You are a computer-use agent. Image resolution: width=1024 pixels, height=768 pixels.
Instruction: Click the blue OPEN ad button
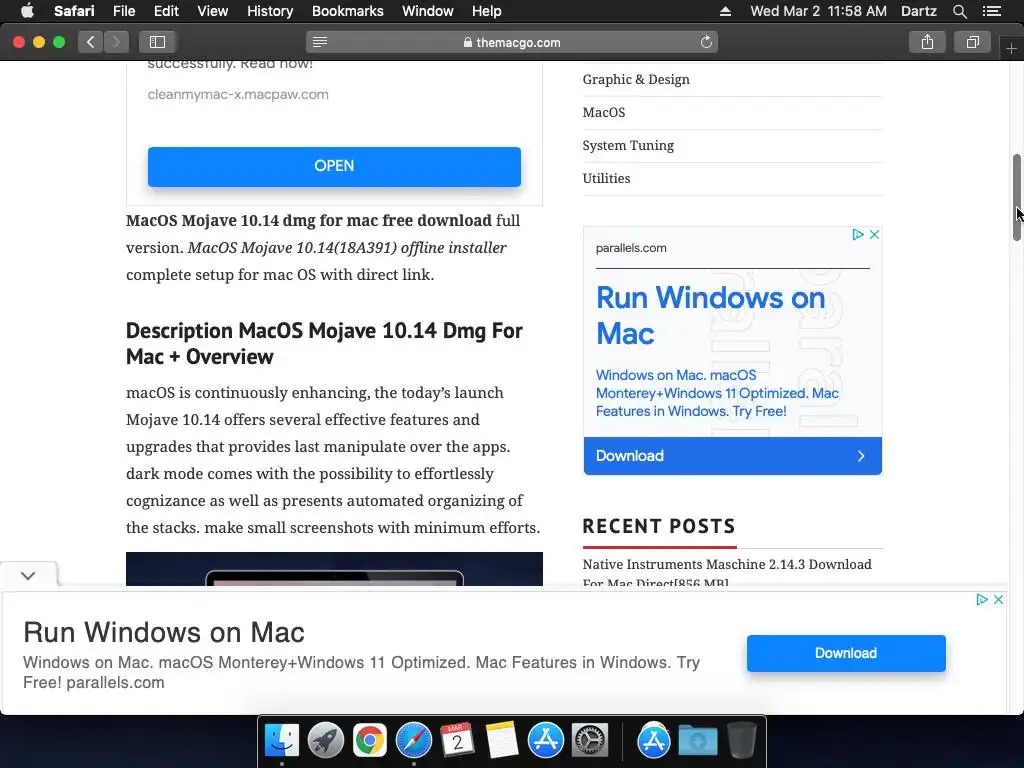click(334, 167)
